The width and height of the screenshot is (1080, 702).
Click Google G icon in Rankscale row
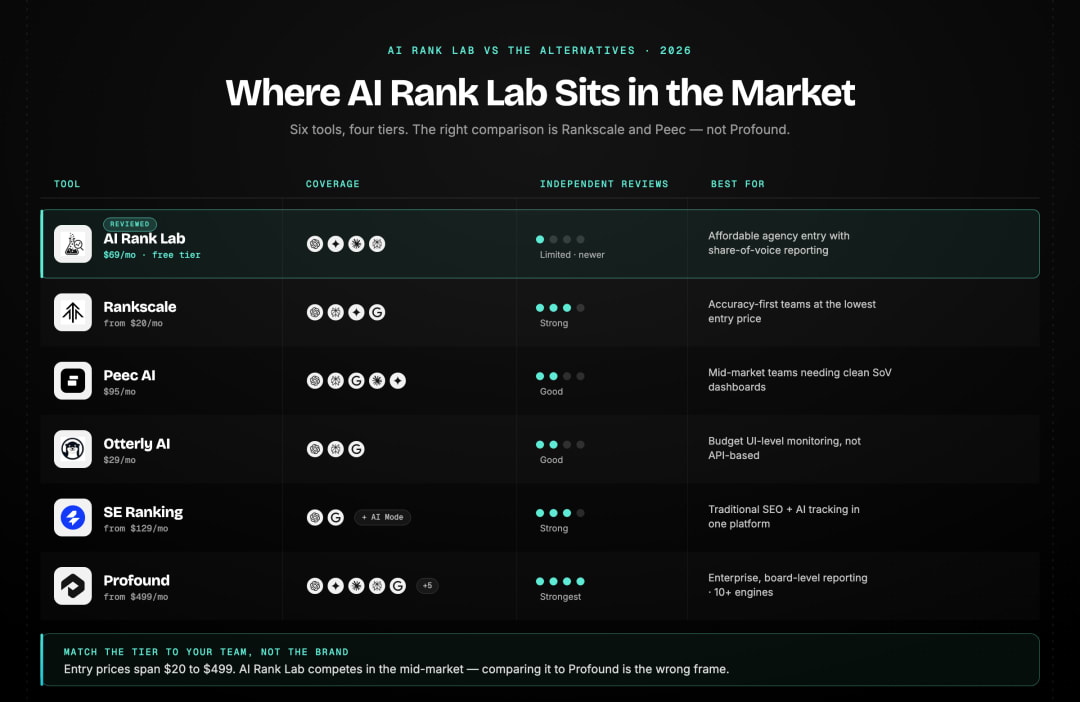coord(377,312)
